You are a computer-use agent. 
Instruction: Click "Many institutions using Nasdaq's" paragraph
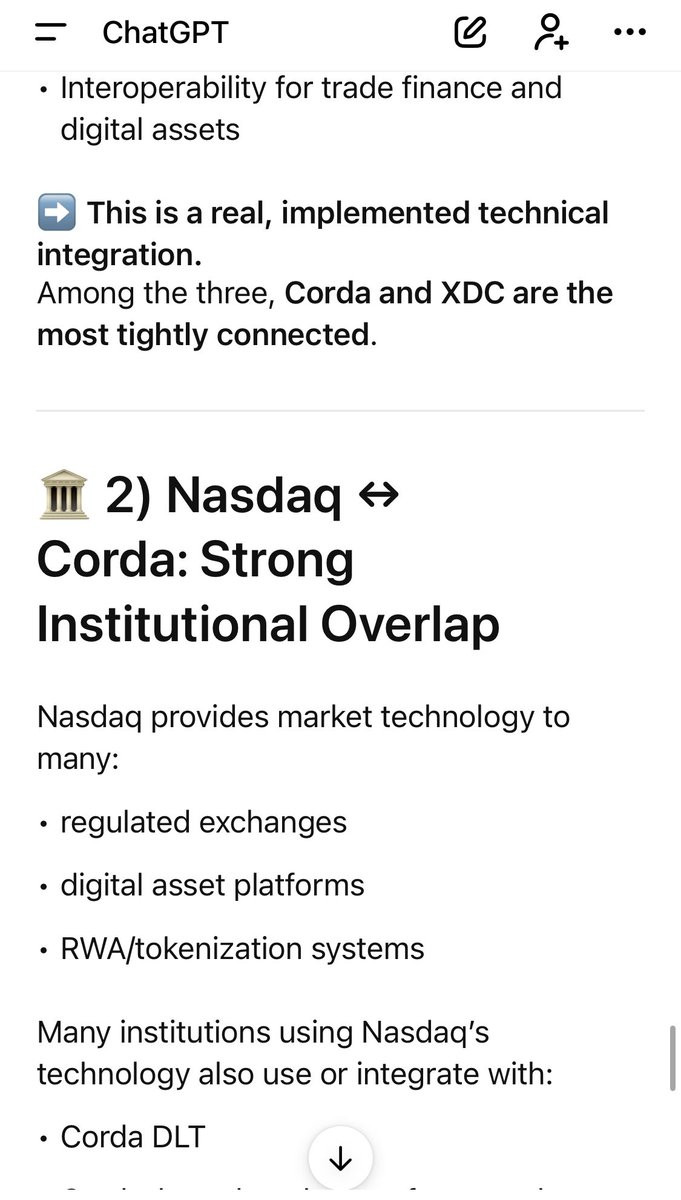(x=295, y=1053)
